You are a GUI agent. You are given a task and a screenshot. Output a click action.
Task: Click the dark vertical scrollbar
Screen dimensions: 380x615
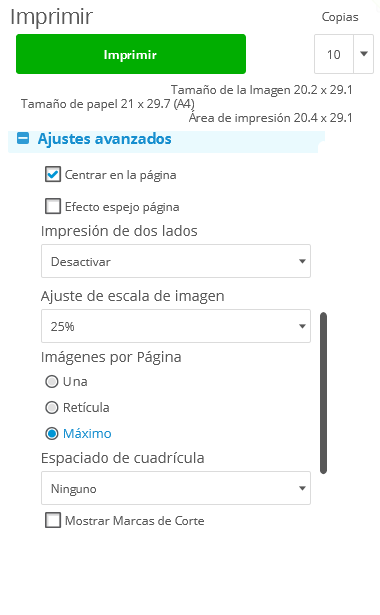(324, 393)
